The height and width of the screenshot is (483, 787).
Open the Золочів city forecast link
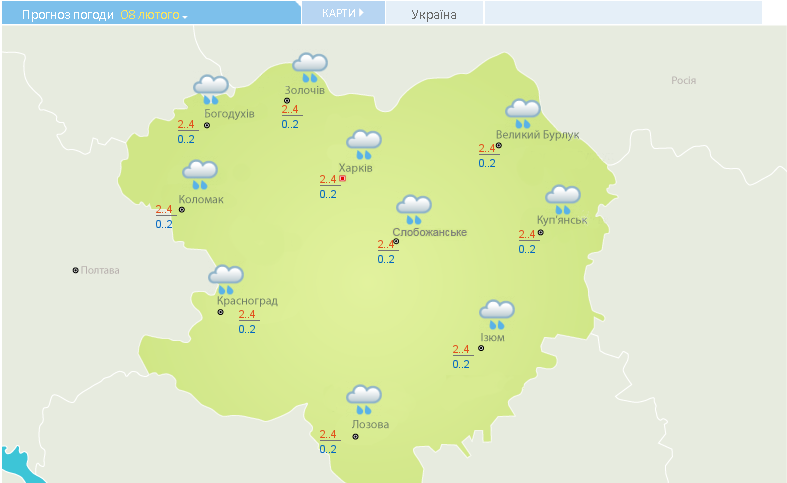point(305,90)
